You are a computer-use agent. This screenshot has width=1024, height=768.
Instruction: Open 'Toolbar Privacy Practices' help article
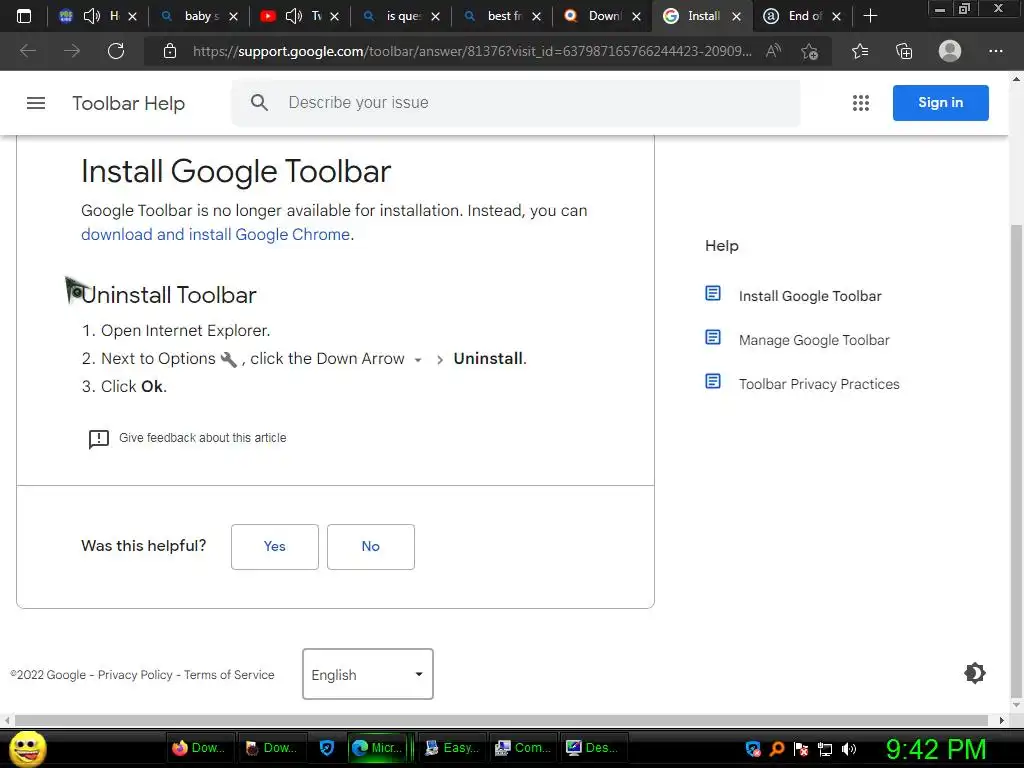pyautogui.click(x=819, y=384)
